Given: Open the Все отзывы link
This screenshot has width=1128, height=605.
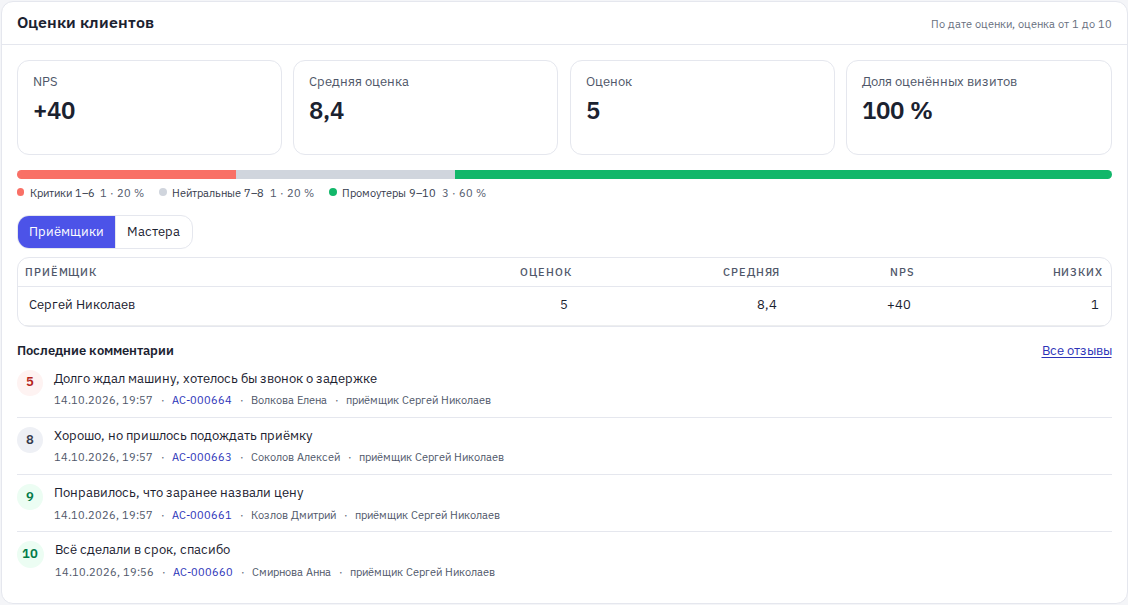Looking at the screenshot, I should [x=1076, y=351].
